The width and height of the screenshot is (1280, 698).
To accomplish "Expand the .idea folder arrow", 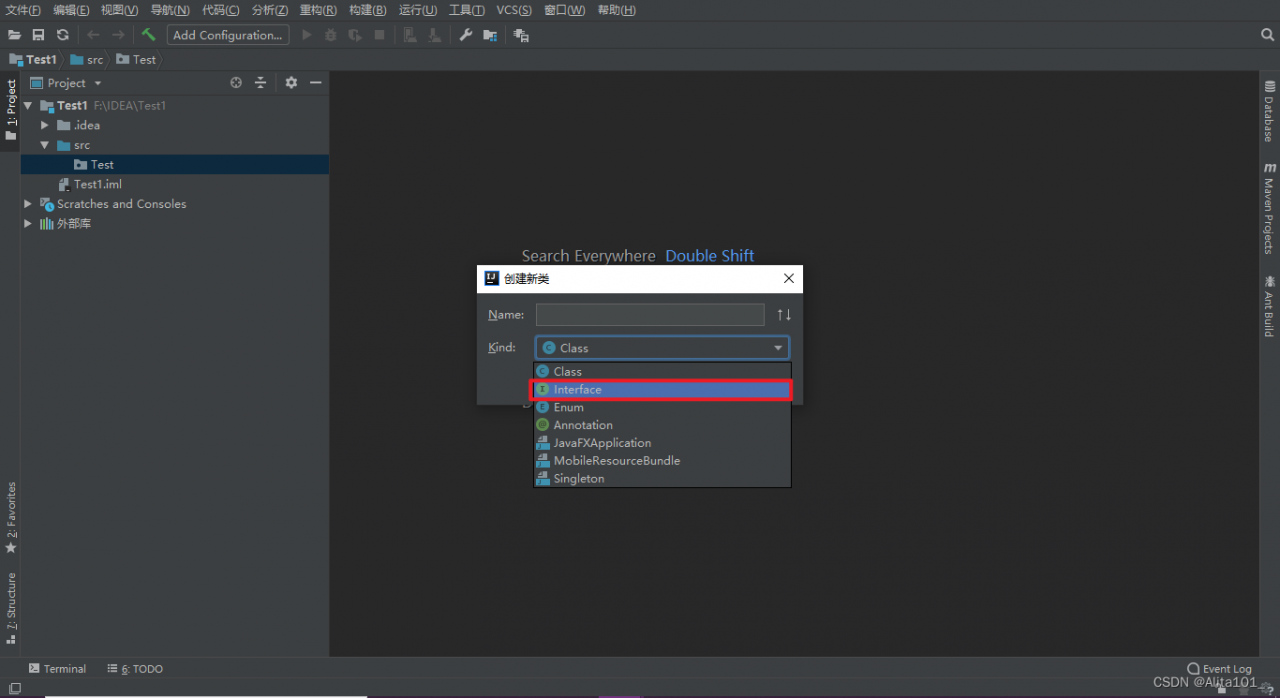I will [x=44, y=125].
